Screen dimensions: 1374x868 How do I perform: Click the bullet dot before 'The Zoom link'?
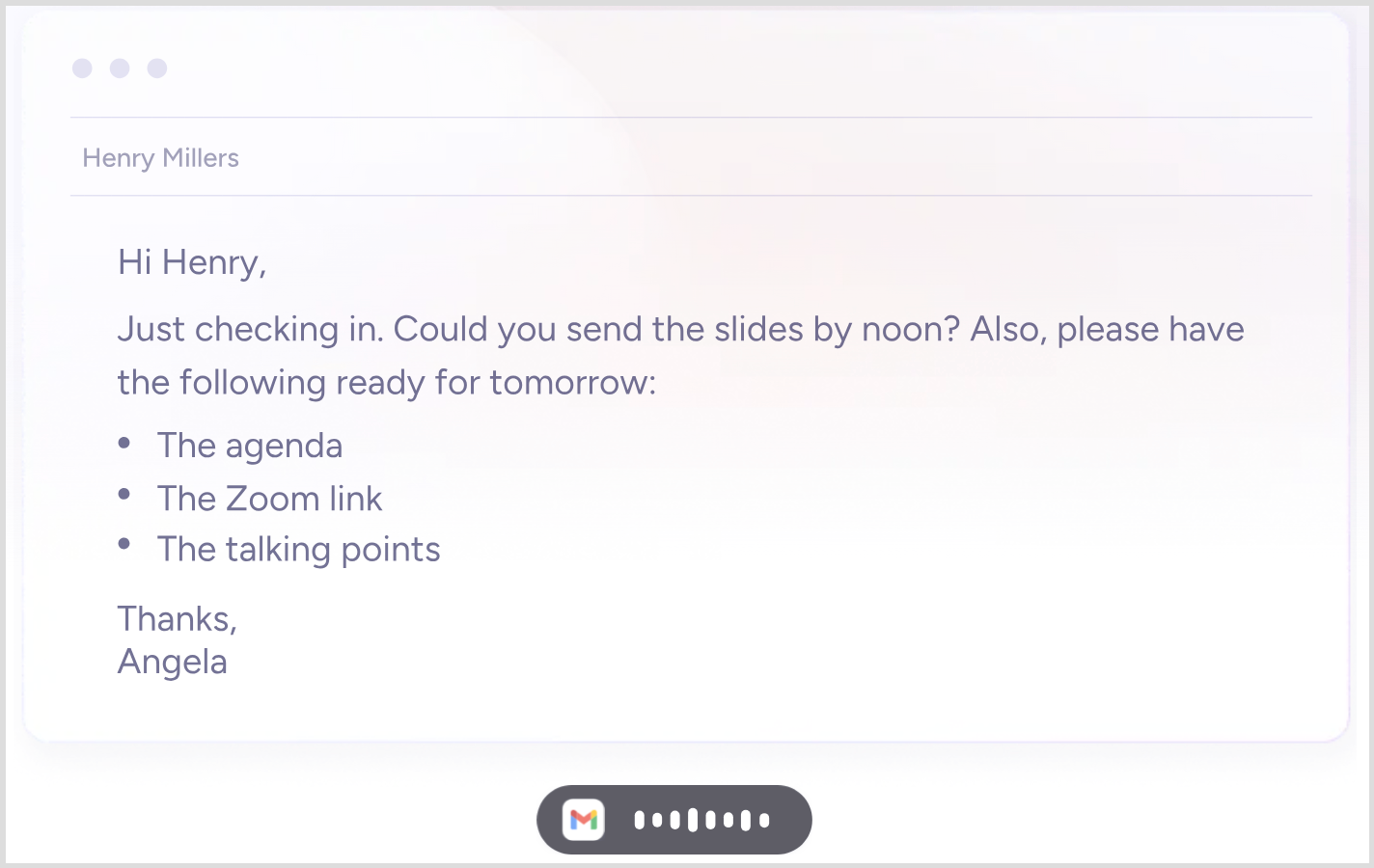[x=124, y=494]
